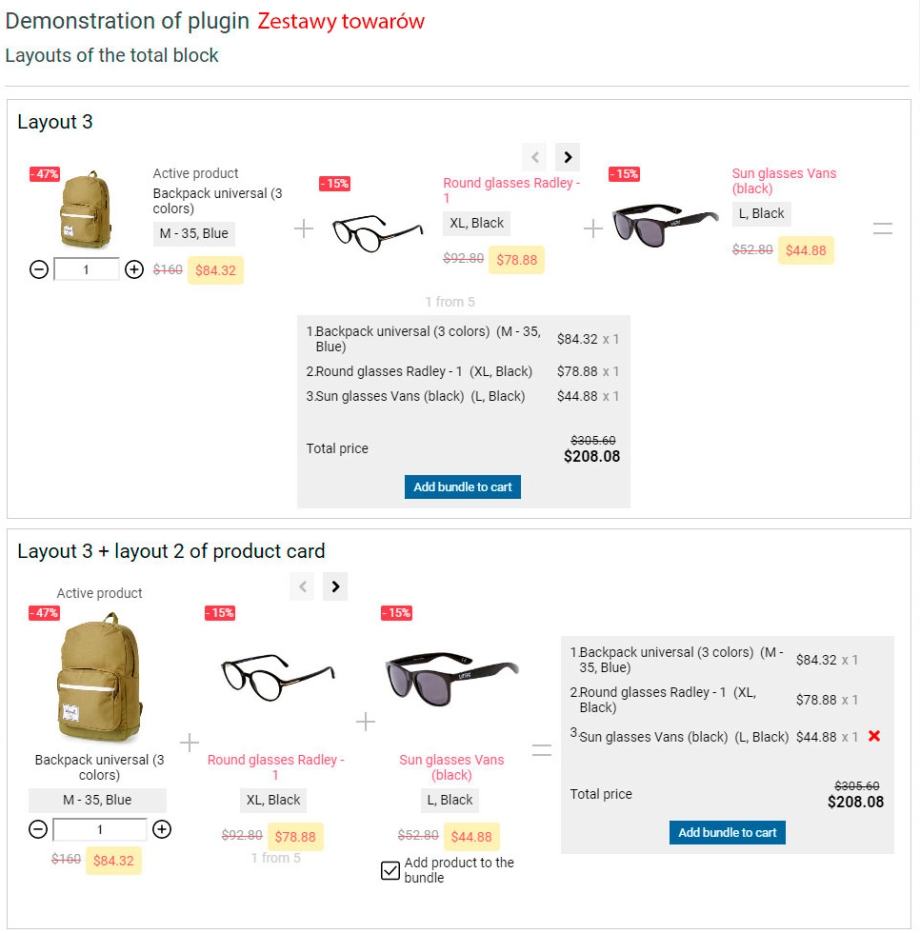Click 'Add bundle to cart' in Layout 3
Image resolution: width=920 pixels, height=933 pixels.
pos(462,487)
